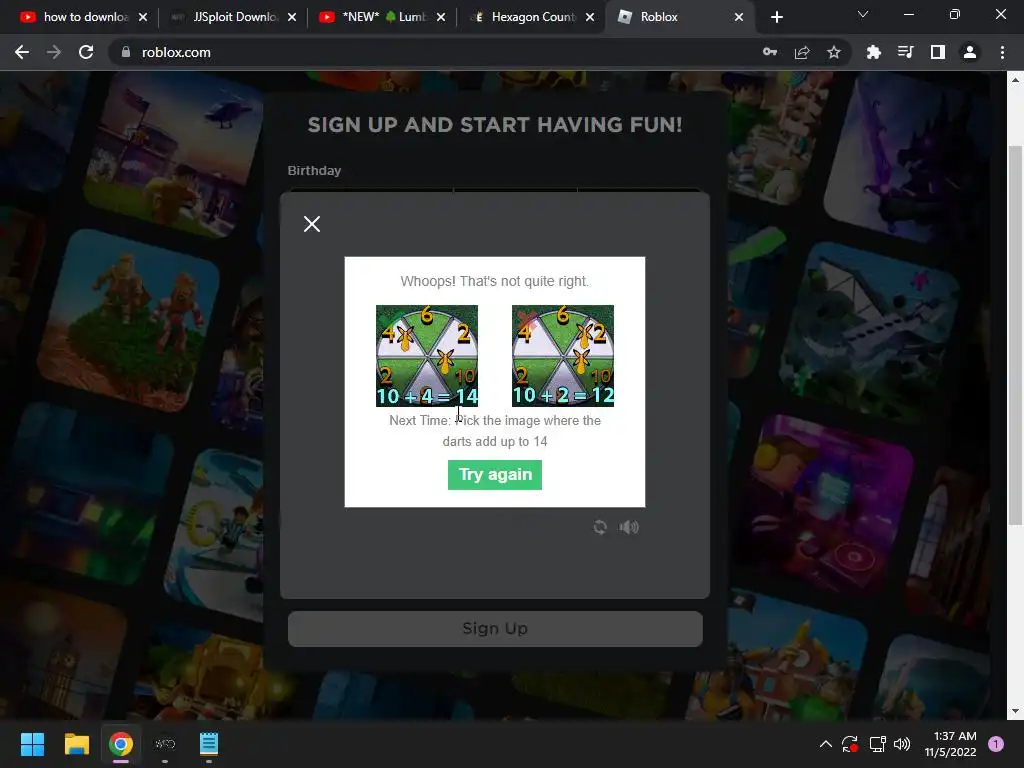The width and height of the screenshot is (1024, 768).
Task: Select the dartboard image showing 10 + 2 = 12
Action: [x=562, y=356]
